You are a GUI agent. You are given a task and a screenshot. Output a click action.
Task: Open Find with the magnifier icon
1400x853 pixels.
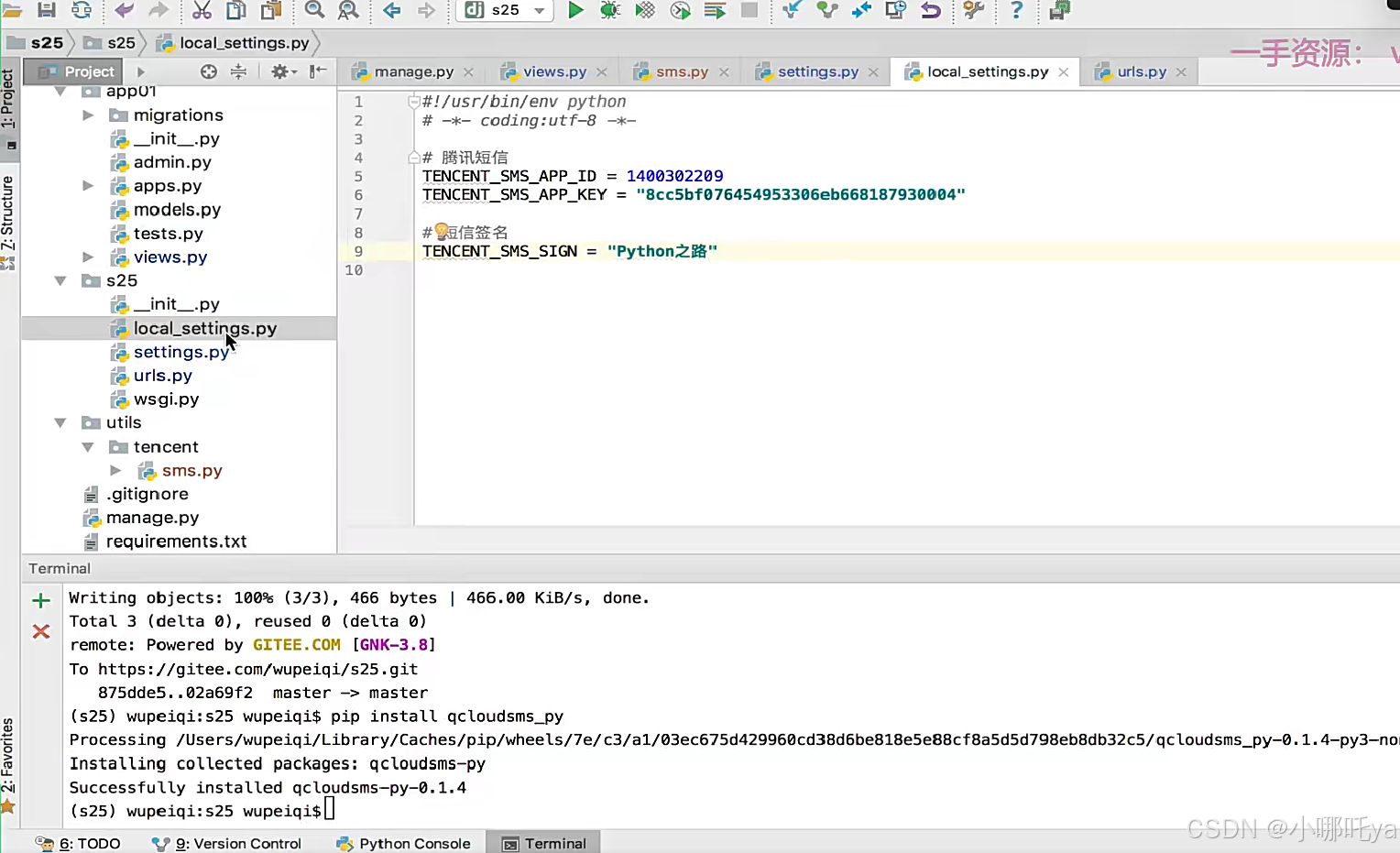tap(314, 10)
